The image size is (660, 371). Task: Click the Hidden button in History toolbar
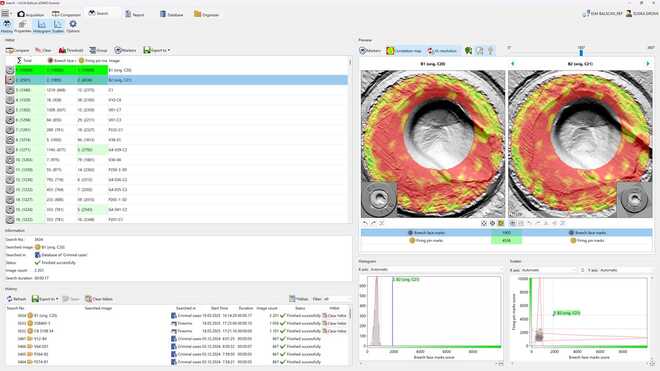click(x=299, y=299)
